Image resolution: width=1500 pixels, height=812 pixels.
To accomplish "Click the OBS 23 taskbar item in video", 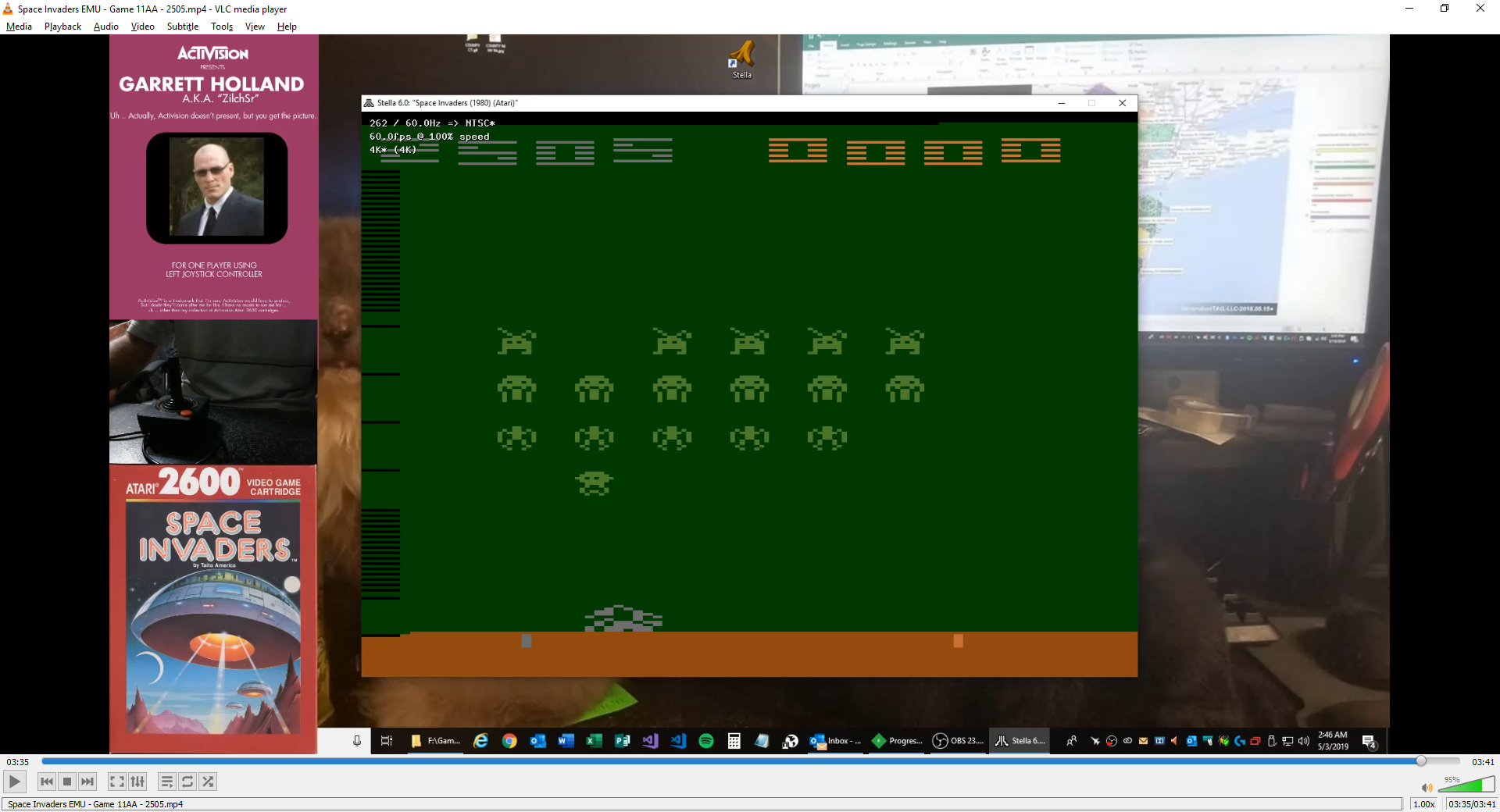I will [x=958, y=741].
